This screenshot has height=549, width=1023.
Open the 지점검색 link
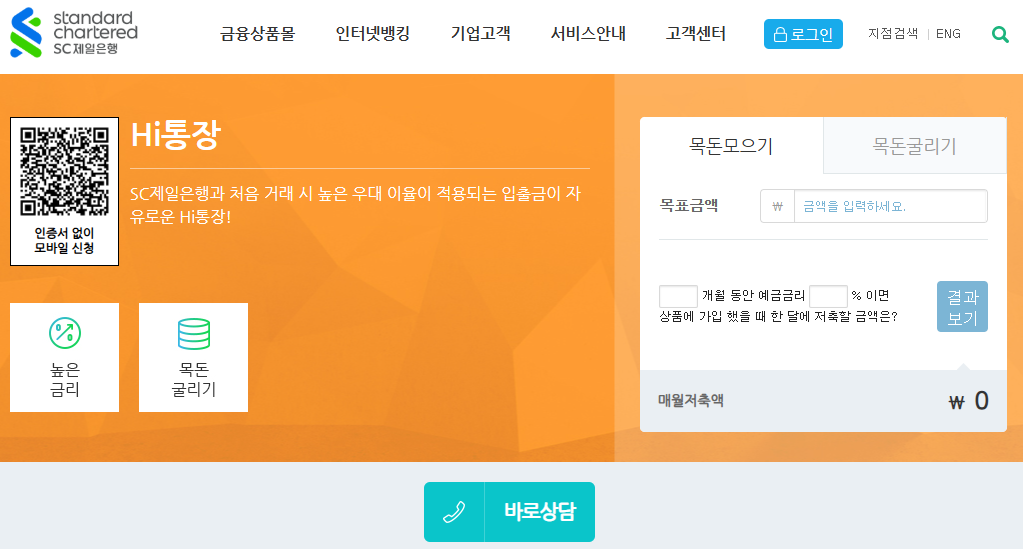(x=893, y=34)
